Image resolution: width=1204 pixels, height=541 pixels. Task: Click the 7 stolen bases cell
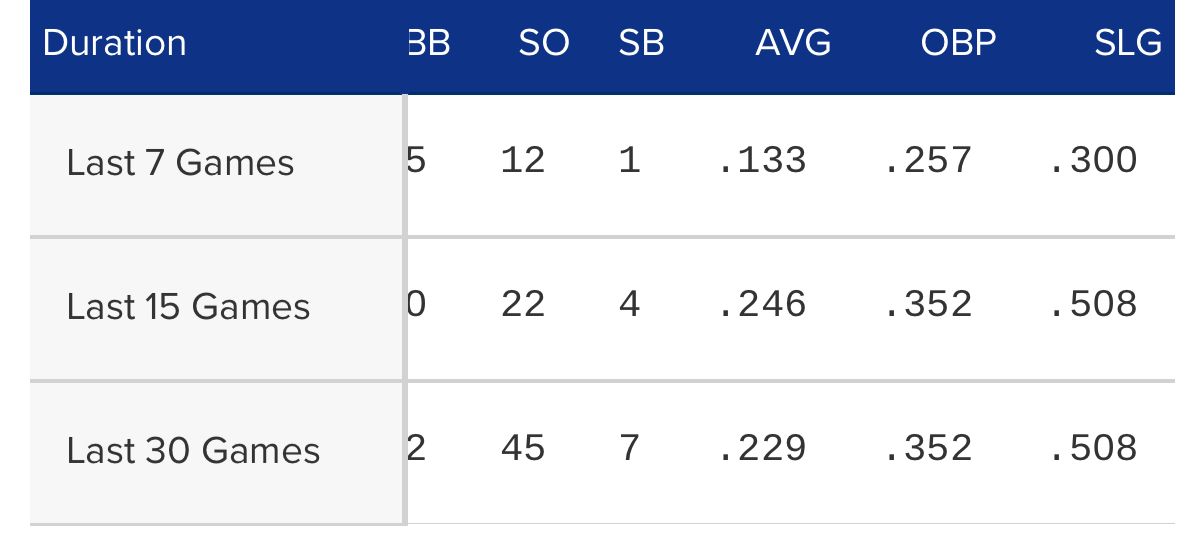tap(629, 447)
